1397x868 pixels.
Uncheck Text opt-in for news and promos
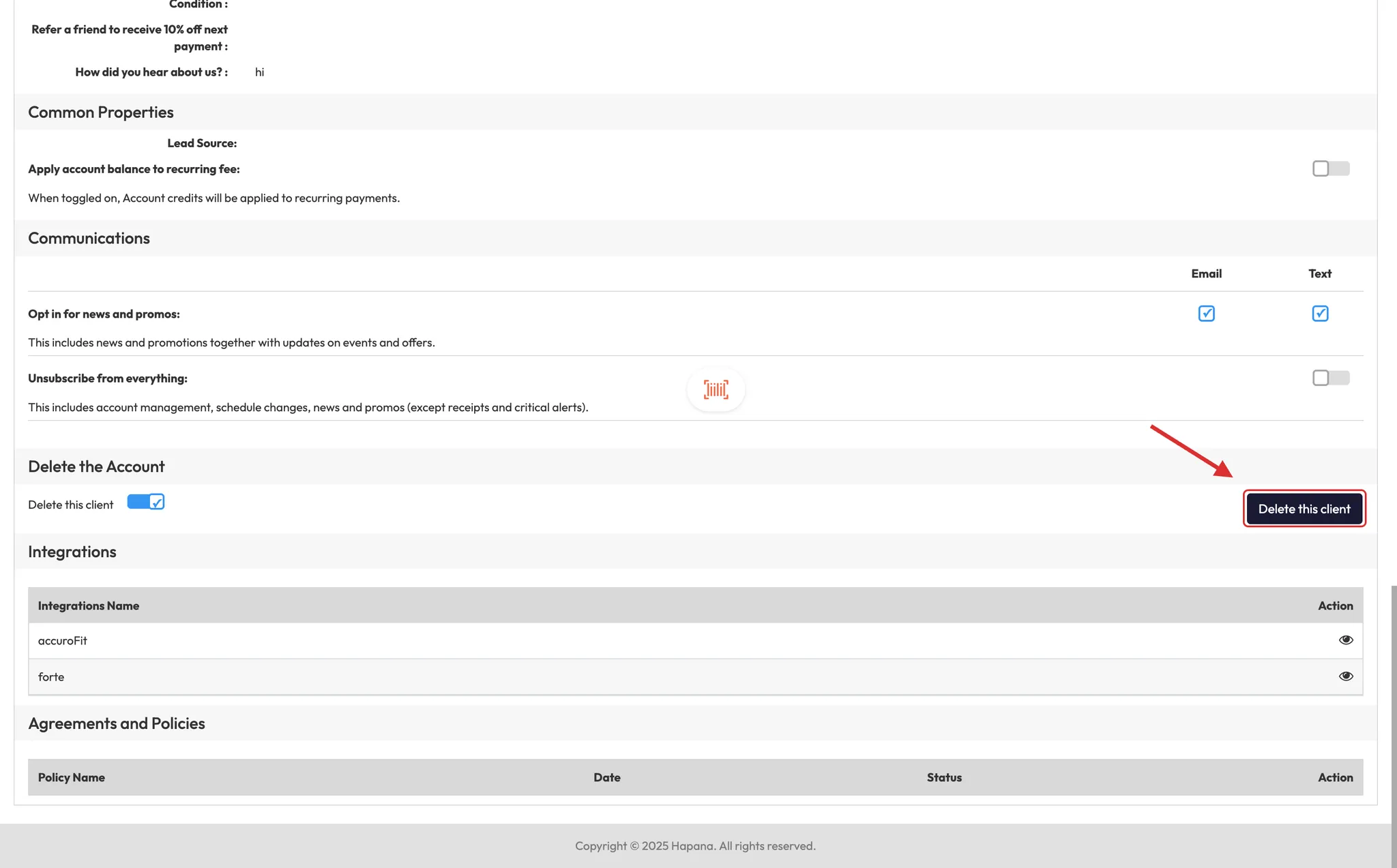(x=1319, y=314)
